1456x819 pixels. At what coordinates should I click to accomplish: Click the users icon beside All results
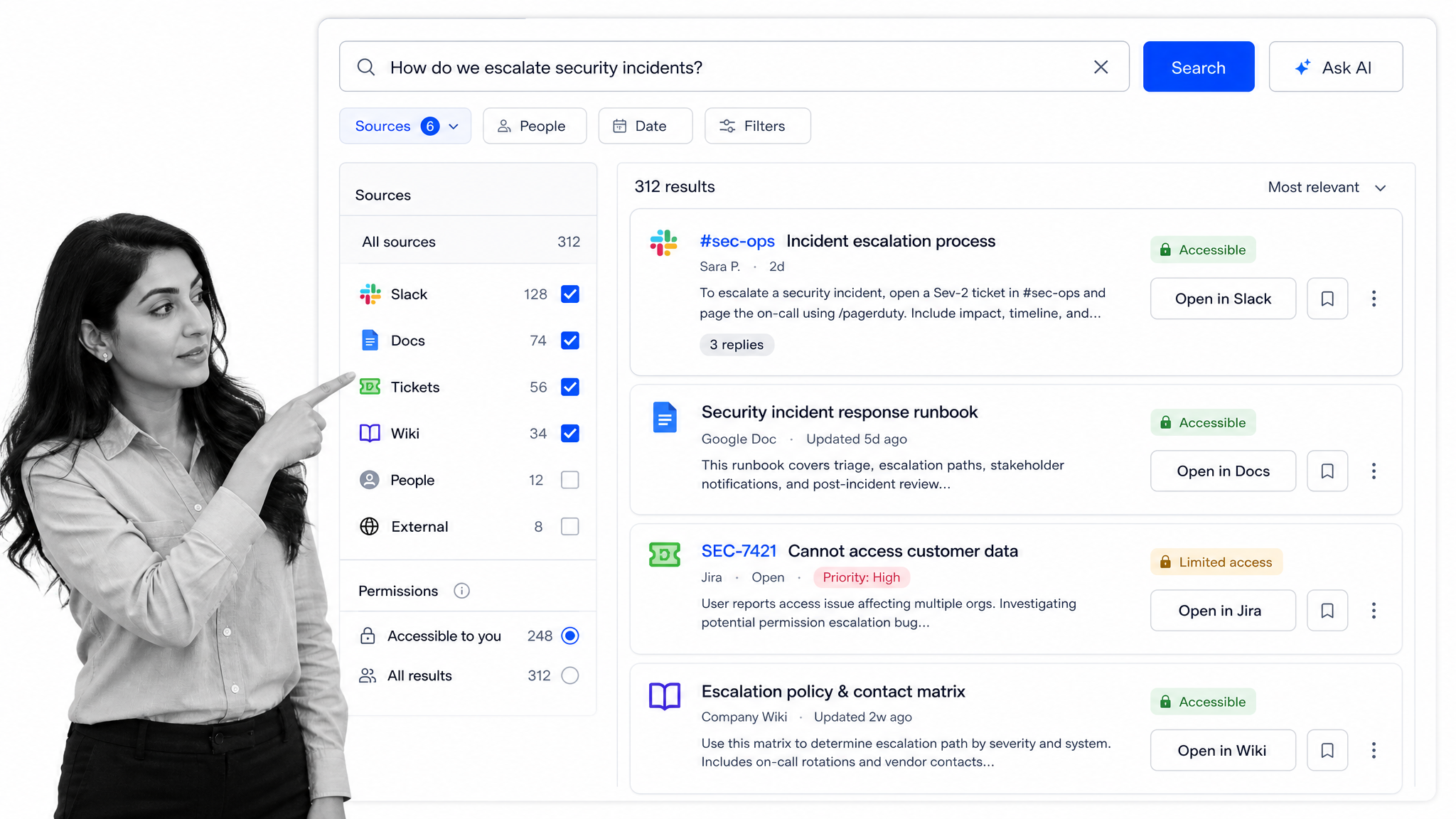point(368,675)
